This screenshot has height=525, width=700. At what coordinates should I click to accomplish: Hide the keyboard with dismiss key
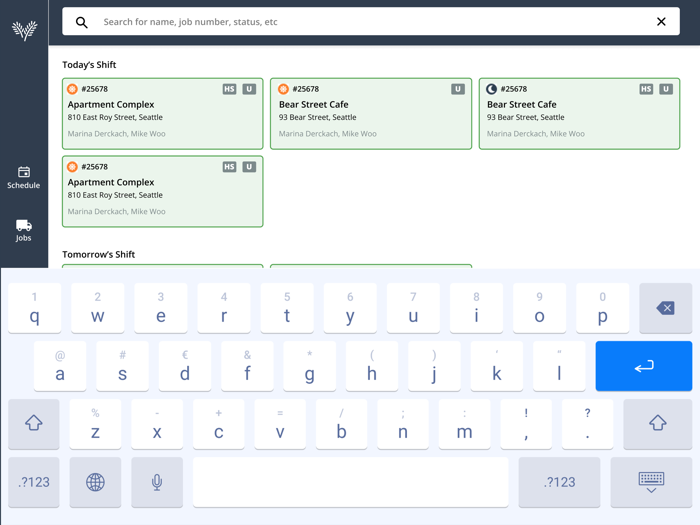click(x=651, y=482)
